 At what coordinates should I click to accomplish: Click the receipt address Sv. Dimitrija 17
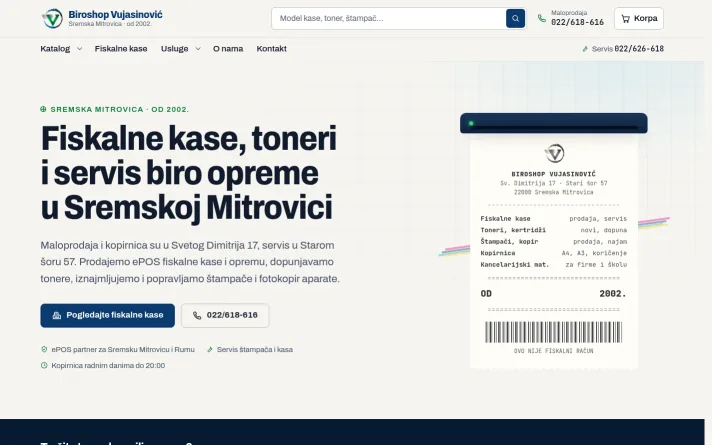click(554, 183)
